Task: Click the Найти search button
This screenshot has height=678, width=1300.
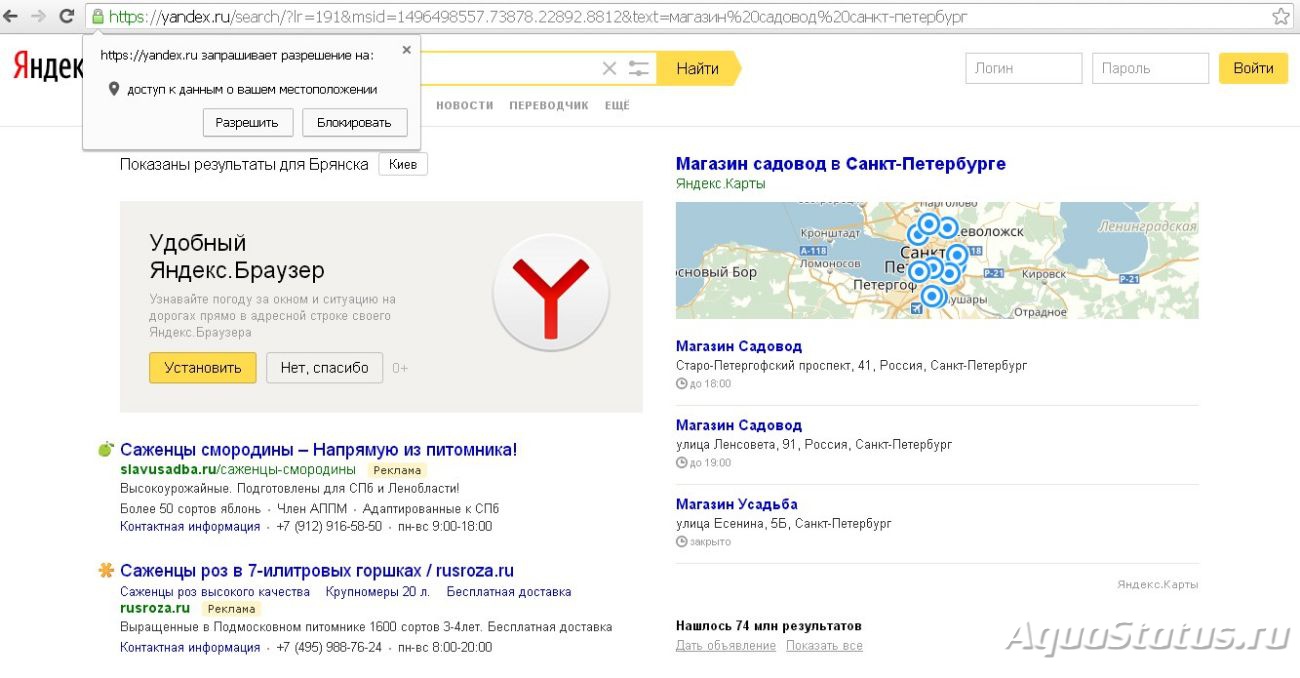Action: pyautogui.click(x=698, y=68)
